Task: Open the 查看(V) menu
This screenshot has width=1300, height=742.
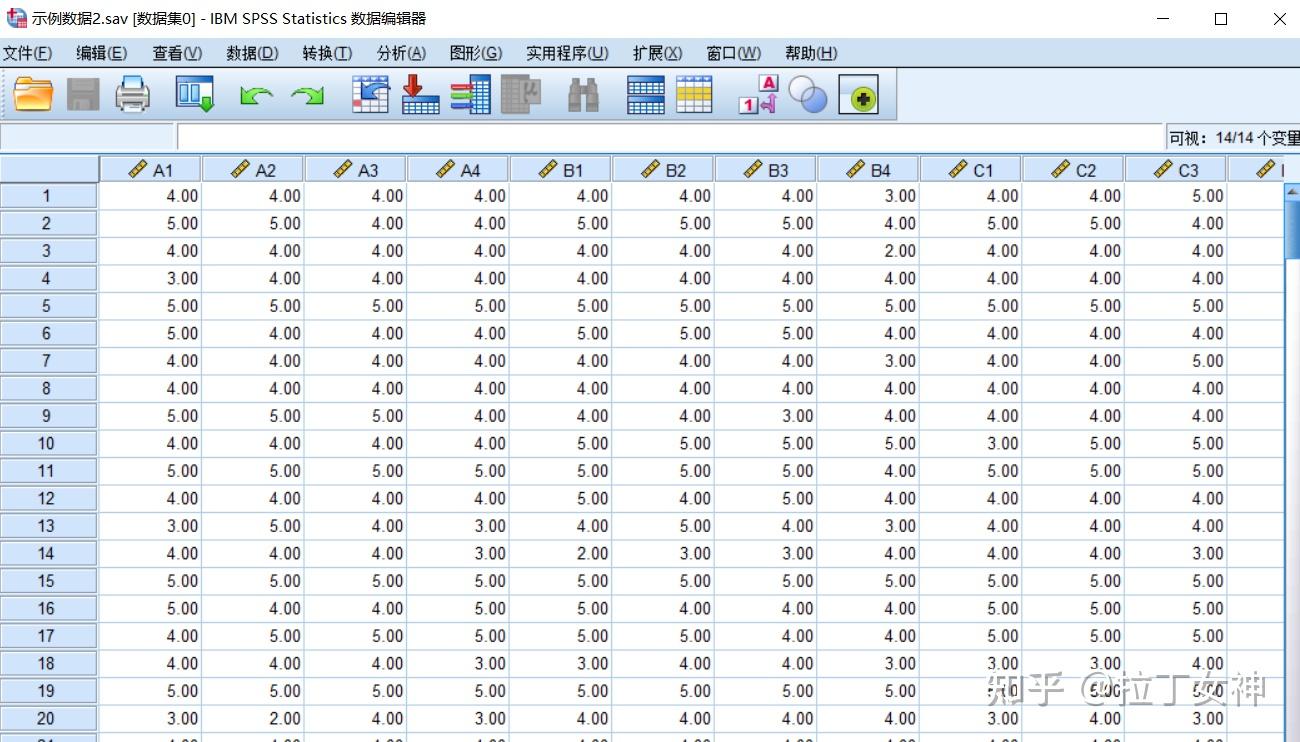Action: (x=177, y=53)
